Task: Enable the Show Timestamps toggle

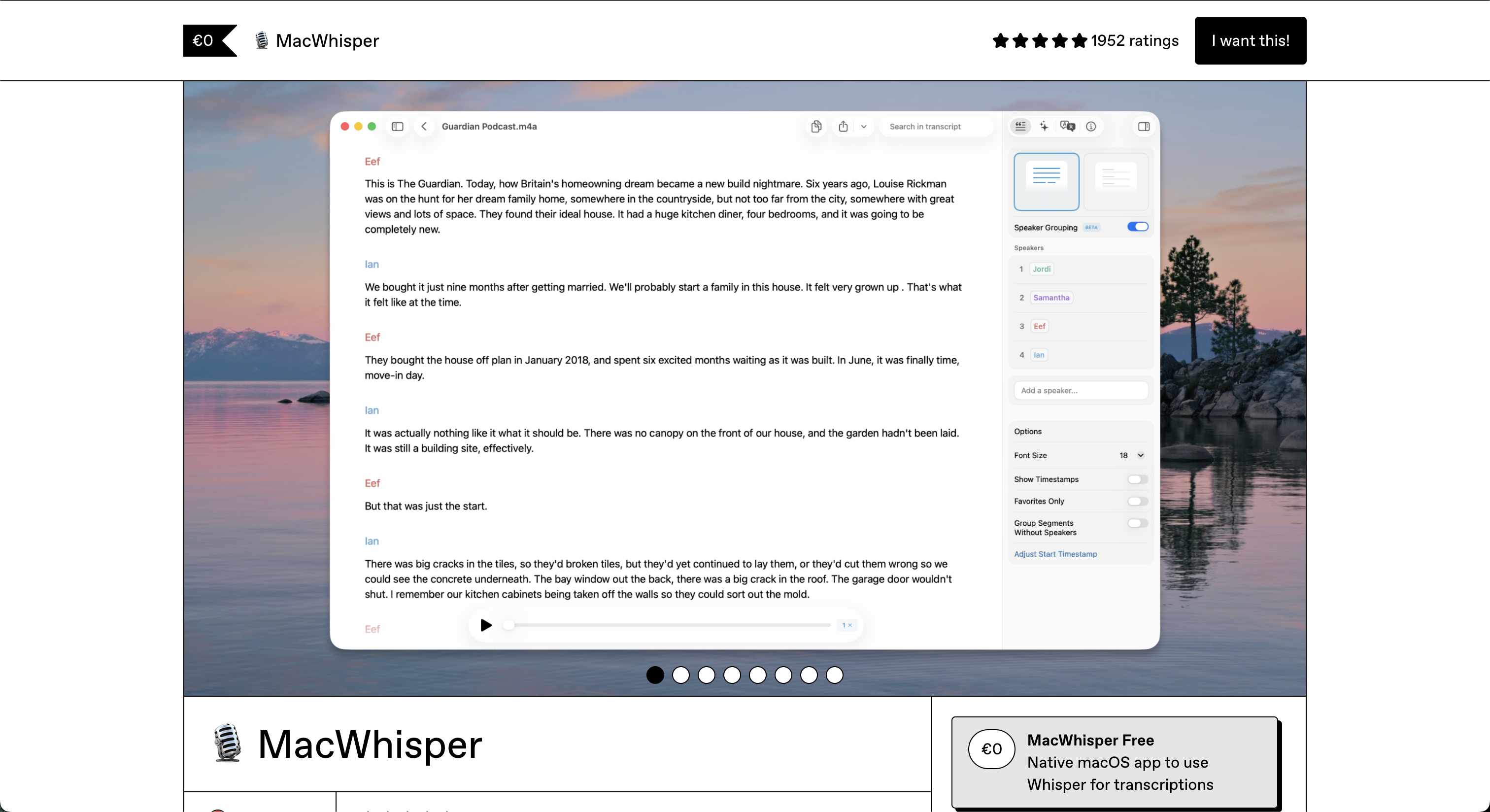Action: click(x=1137, y=479)
